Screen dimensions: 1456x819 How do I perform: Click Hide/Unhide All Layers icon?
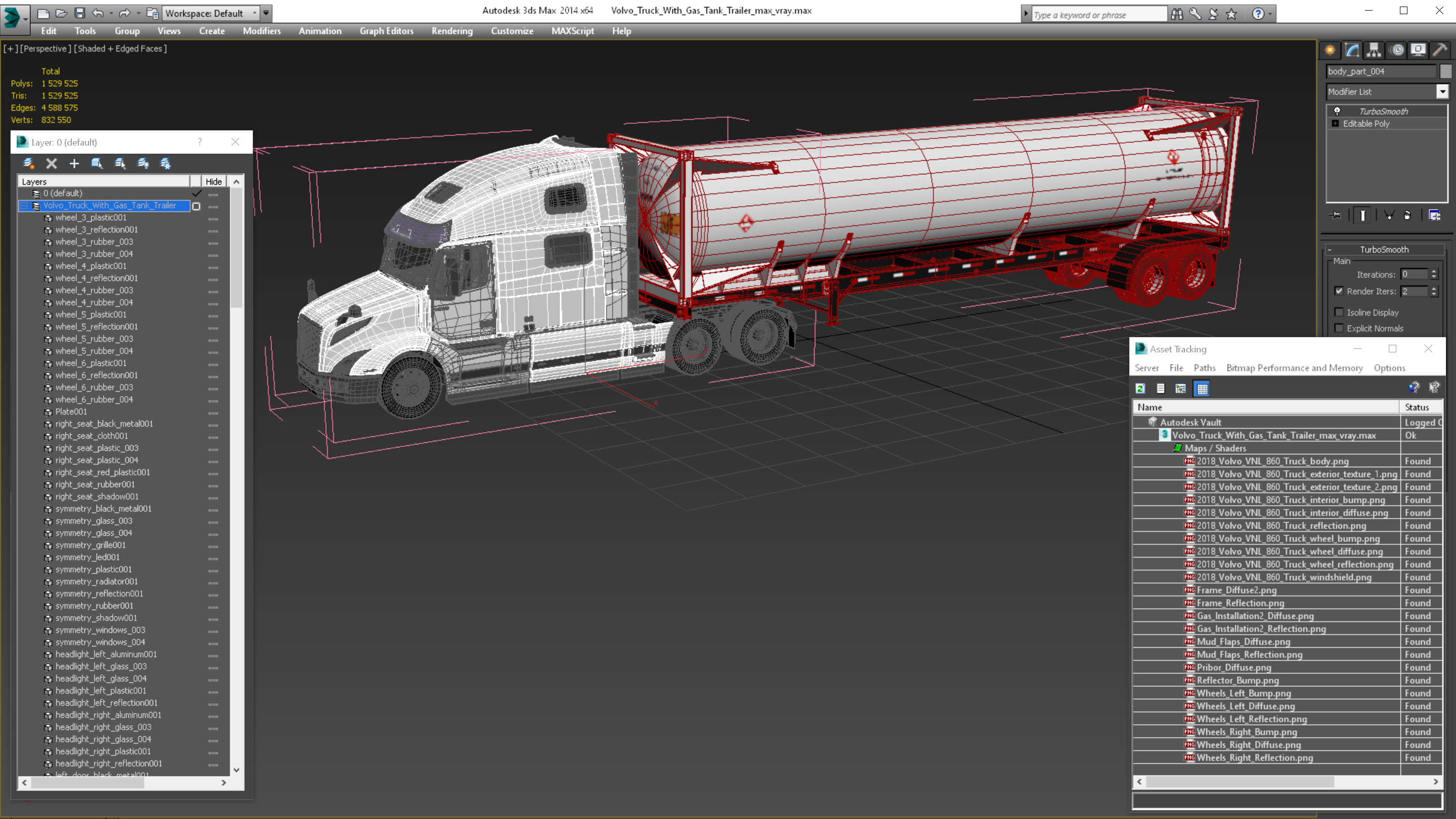point(143,164)
